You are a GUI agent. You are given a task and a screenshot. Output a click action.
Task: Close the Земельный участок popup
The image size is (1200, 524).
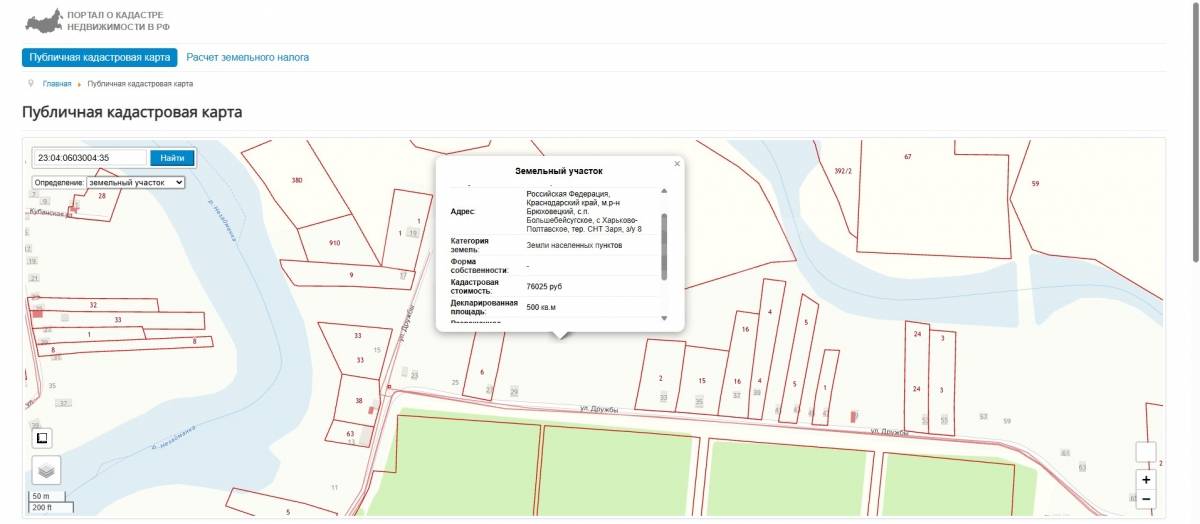click(677, 164)
